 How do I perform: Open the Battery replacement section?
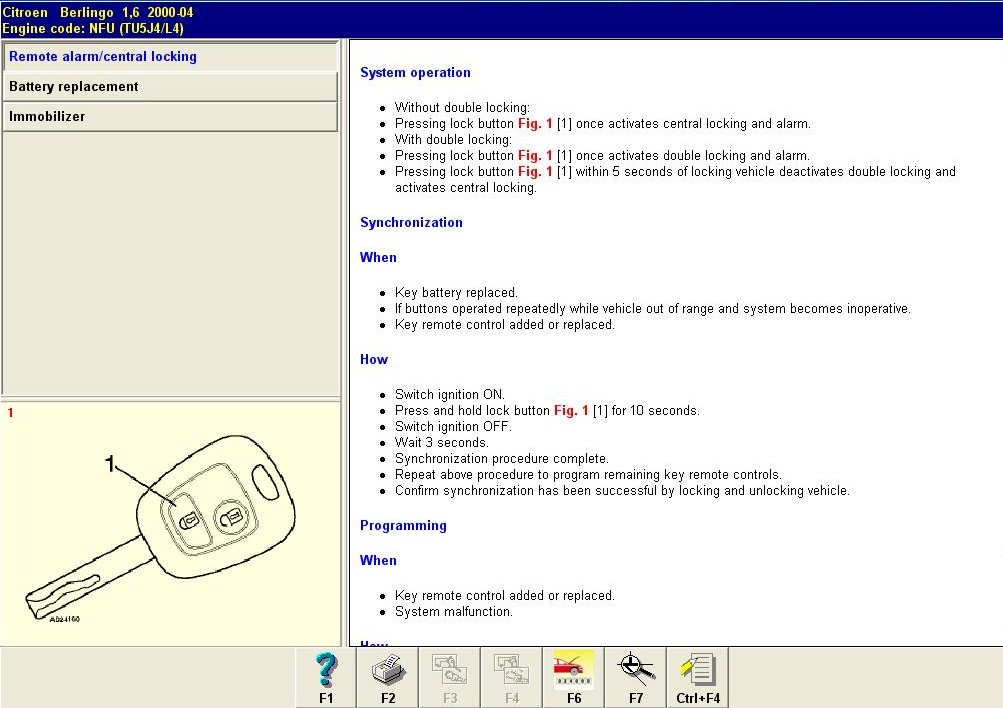click(170, 86)
